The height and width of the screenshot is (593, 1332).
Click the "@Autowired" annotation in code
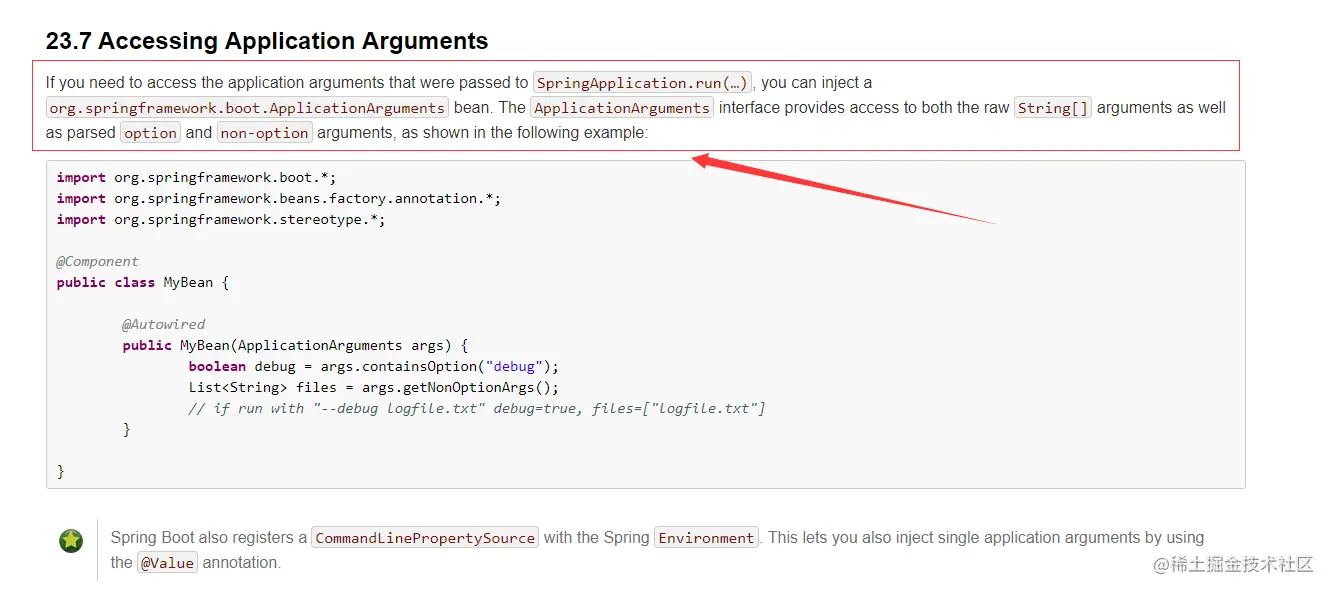(x=164, y=324)
